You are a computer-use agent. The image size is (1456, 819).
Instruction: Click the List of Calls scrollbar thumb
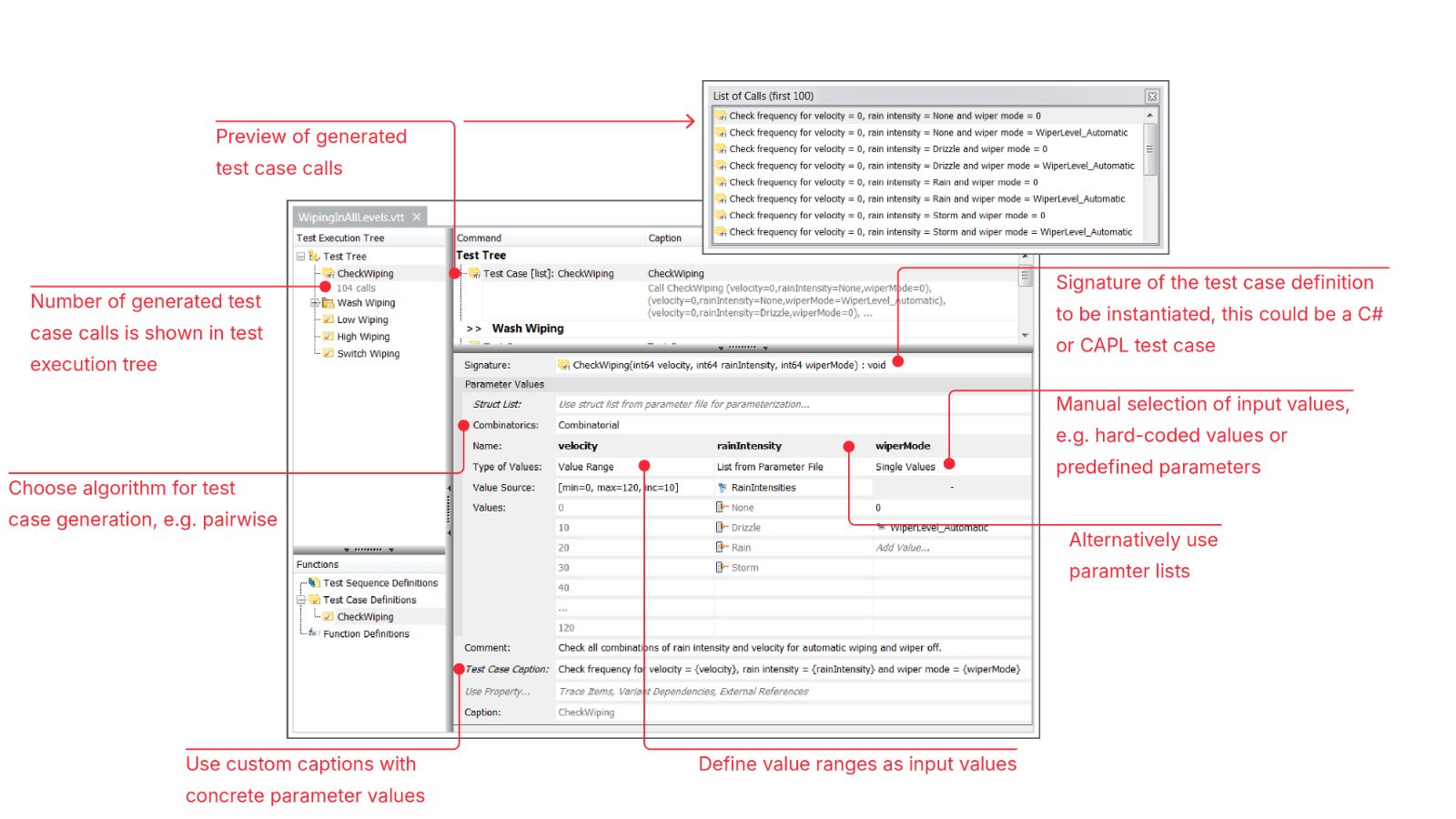click(1150, 149)
